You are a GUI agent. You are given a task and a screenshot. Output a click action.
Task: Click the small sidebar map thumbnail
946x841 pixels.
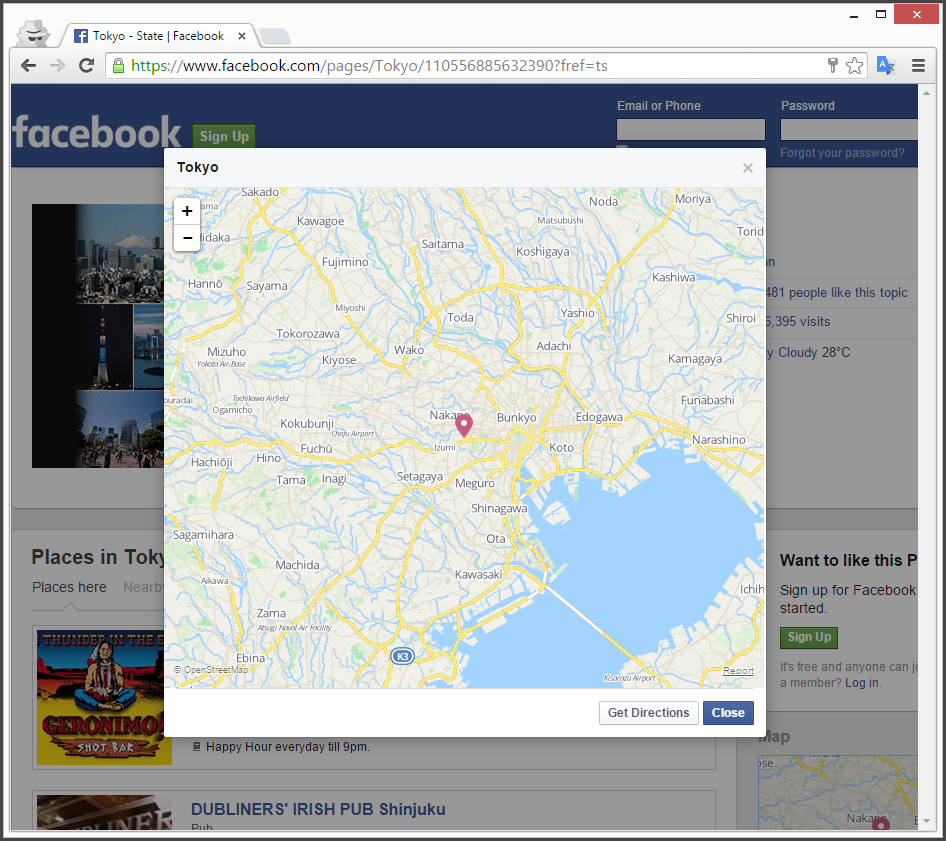click(837, 792)
